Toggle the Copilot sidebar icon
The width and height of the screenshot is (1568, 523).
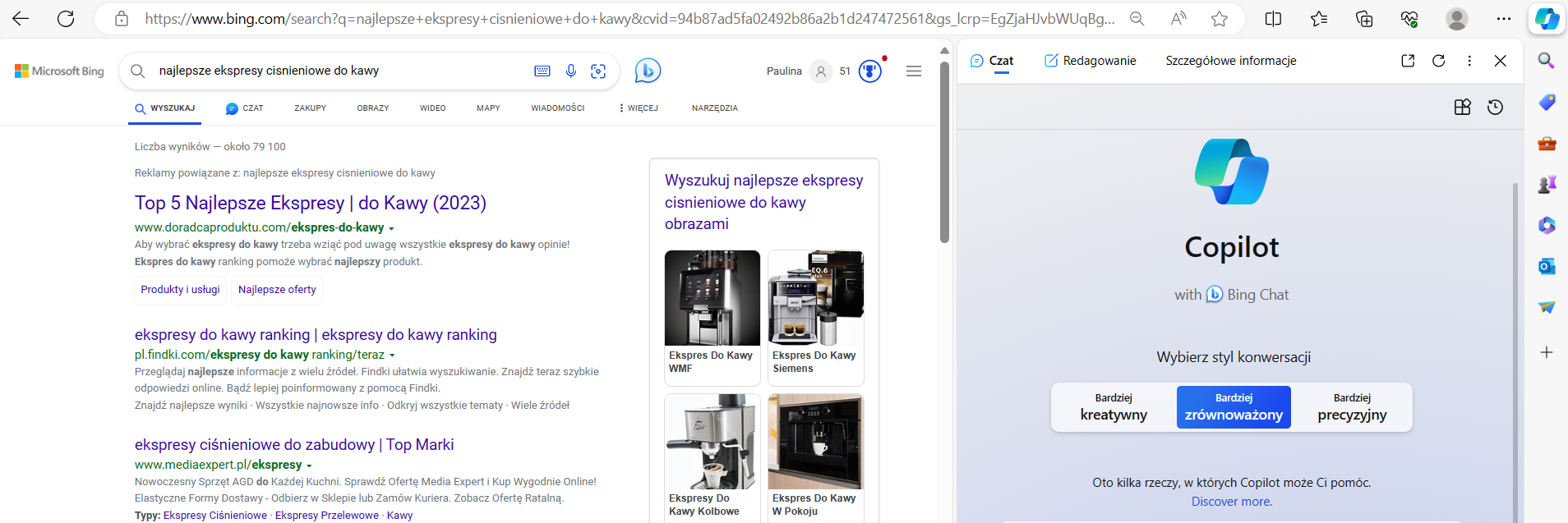(x=1547, y=19)
